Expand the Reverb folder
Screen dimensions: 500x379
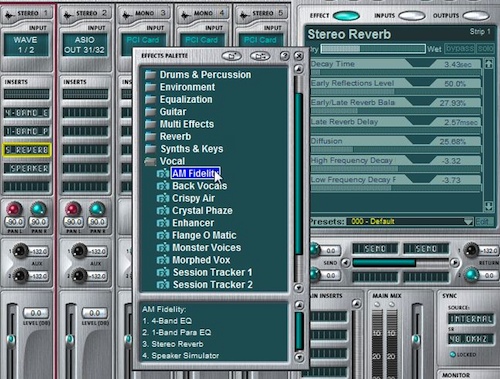pyautogui.click(x=150, y=136)
